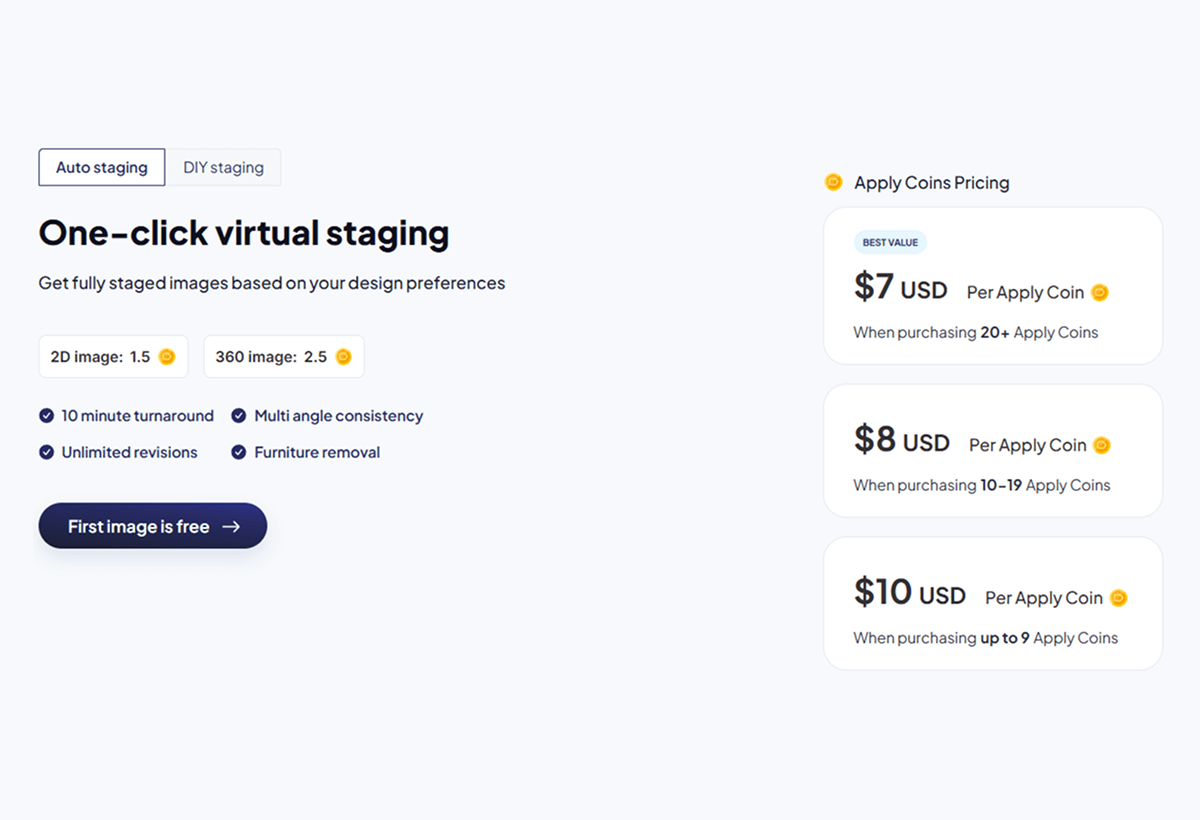Select the BEST VALUE badge
This screenshot has height=820, width=1200.
coord(890,243)
